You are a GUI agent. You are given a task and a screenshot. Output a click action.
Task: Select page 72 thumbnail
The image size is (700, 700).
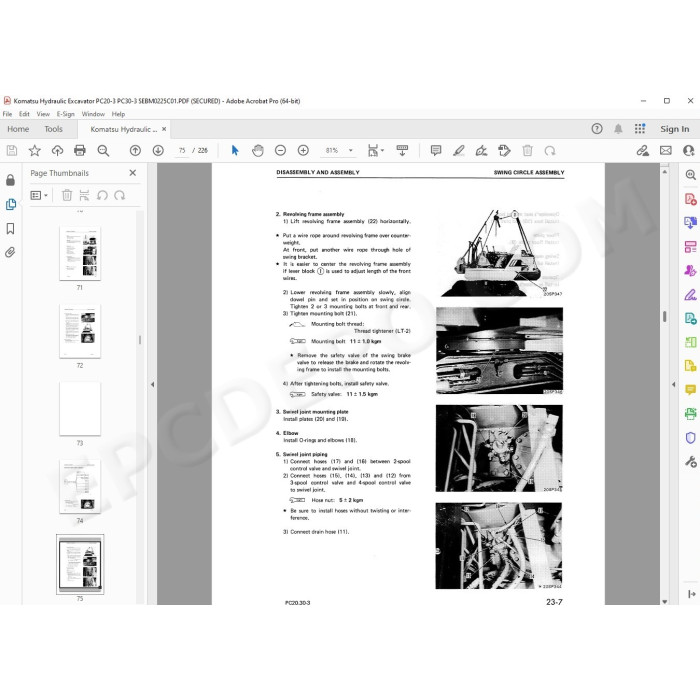click(x=80, y=331)
